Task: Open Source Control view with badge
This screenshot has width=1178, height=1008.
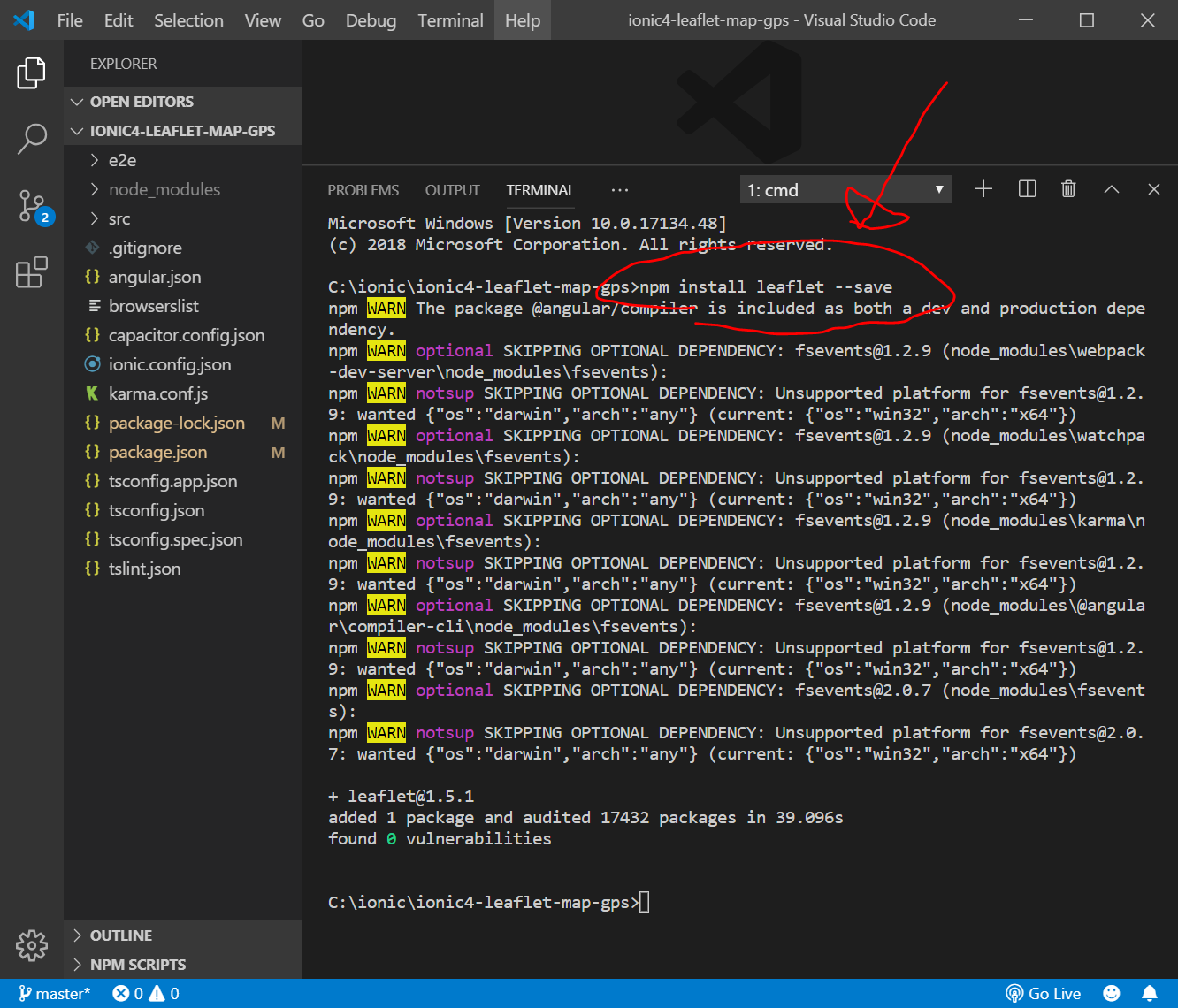Action: [32, 207]
